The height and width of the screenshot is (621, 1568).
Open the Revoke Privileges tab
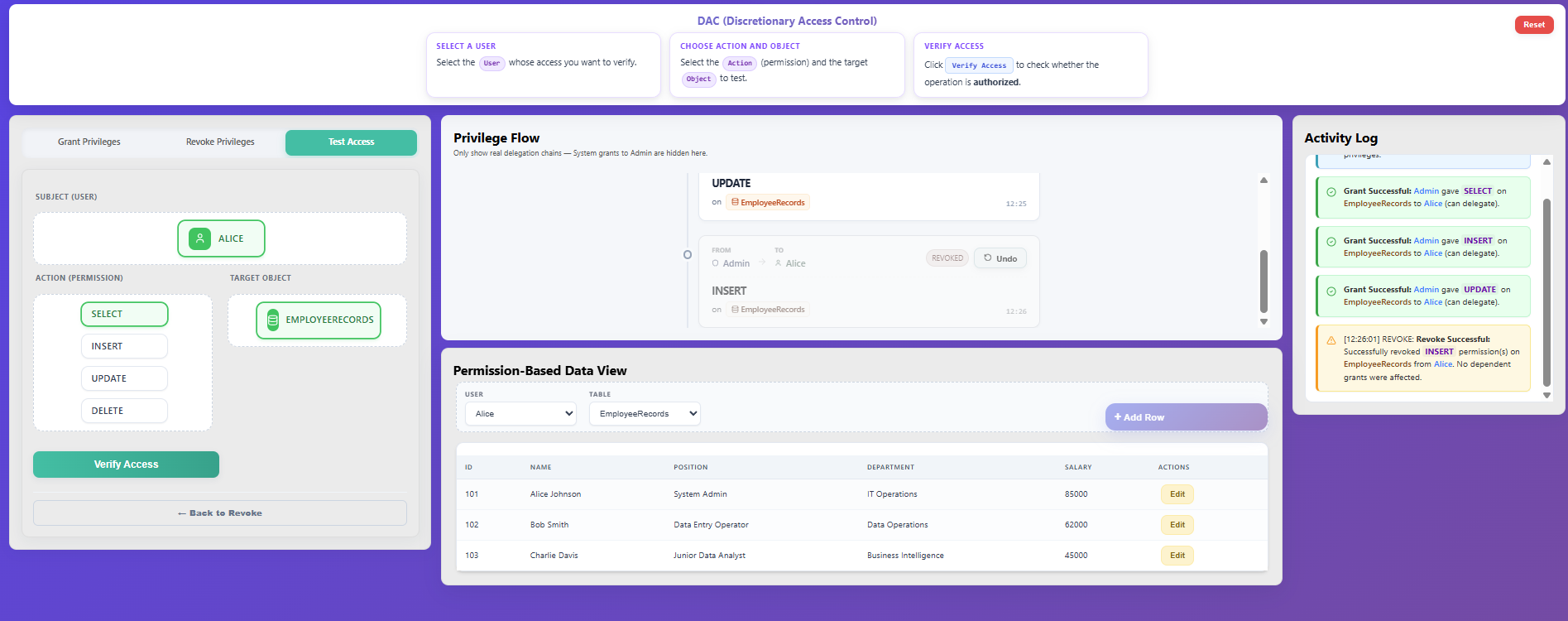coord(220,142)
